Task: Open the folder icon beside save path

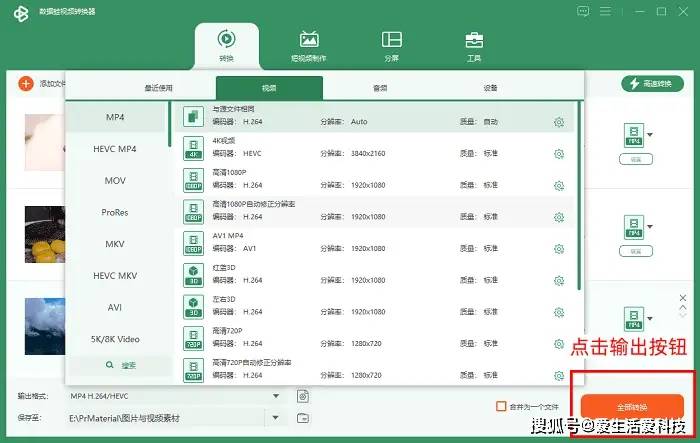Action: [303, 417]
